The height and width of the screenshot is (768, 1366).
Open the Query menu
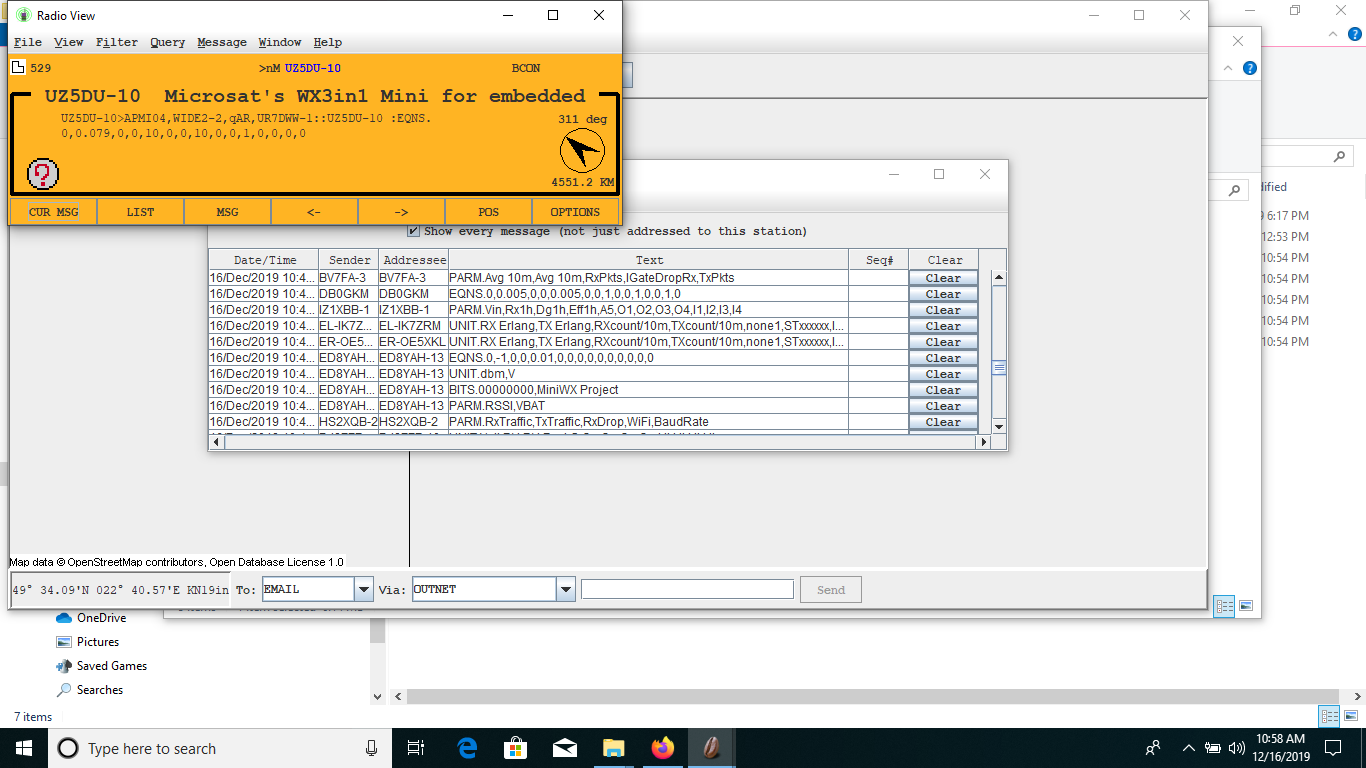point(168,42)
